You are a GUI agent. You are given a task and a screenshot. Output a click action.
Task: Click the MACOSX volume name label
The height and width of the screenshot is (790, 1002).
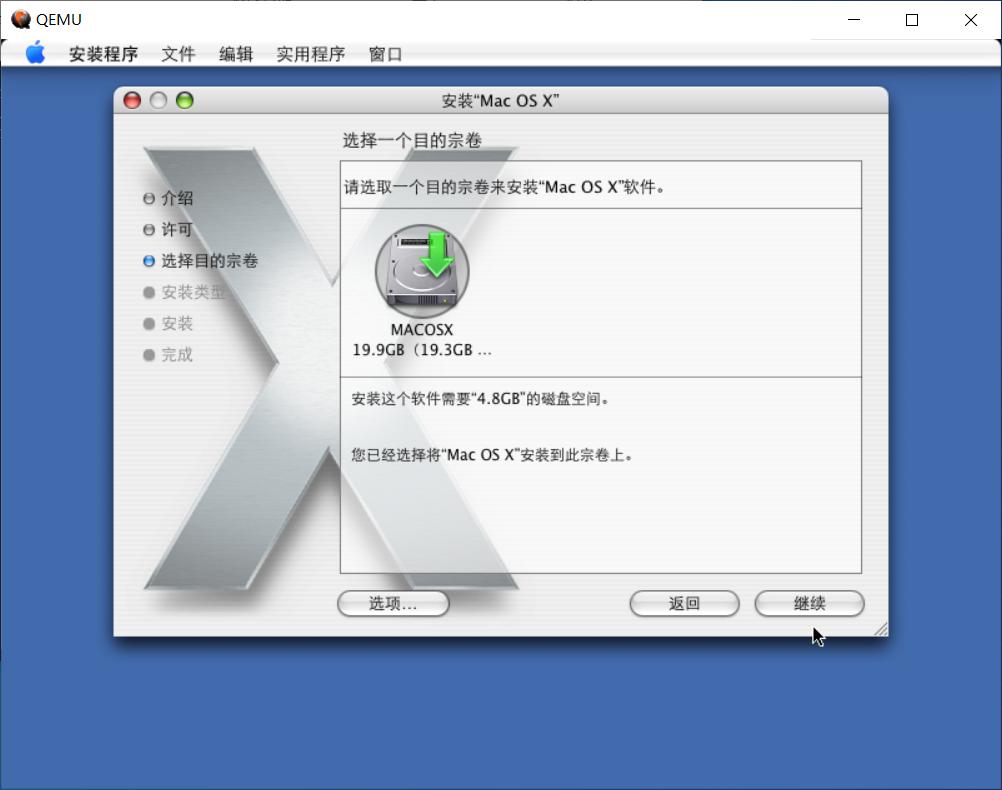coord(421,329)
